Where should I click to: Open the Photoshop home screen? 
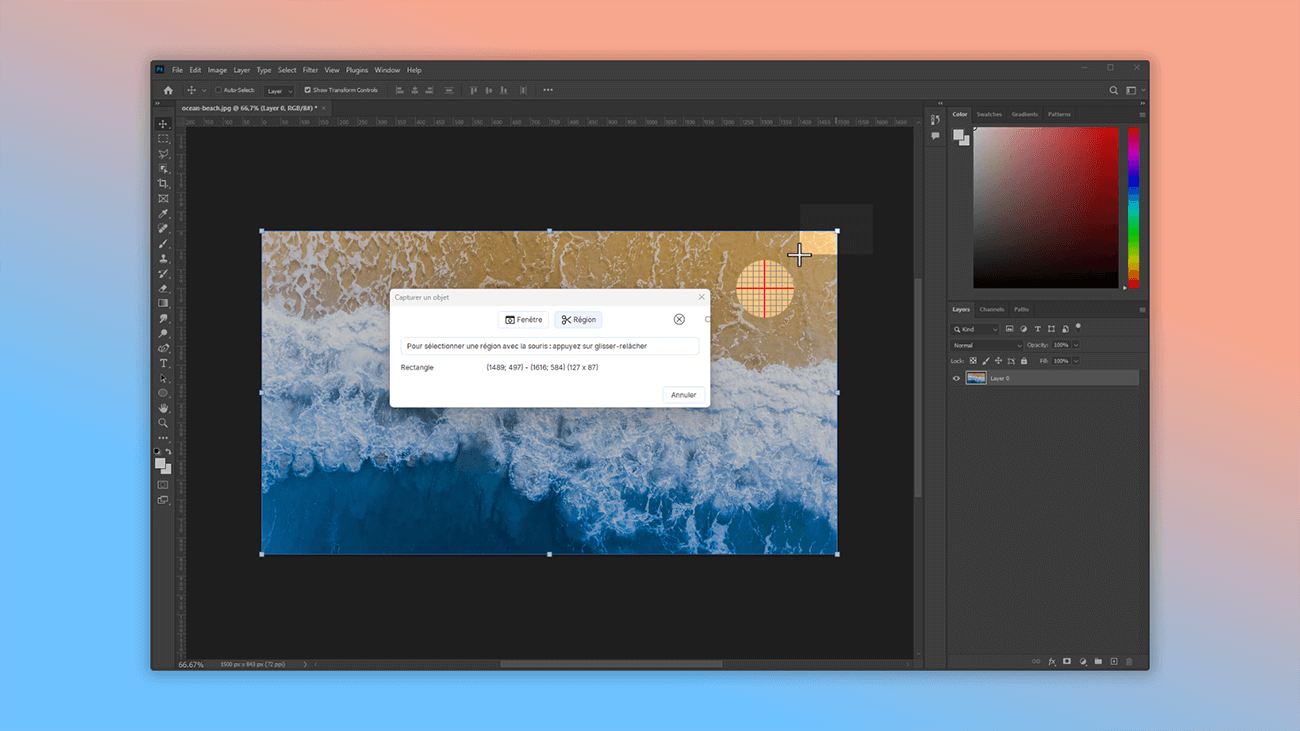[x=167, y=90]
